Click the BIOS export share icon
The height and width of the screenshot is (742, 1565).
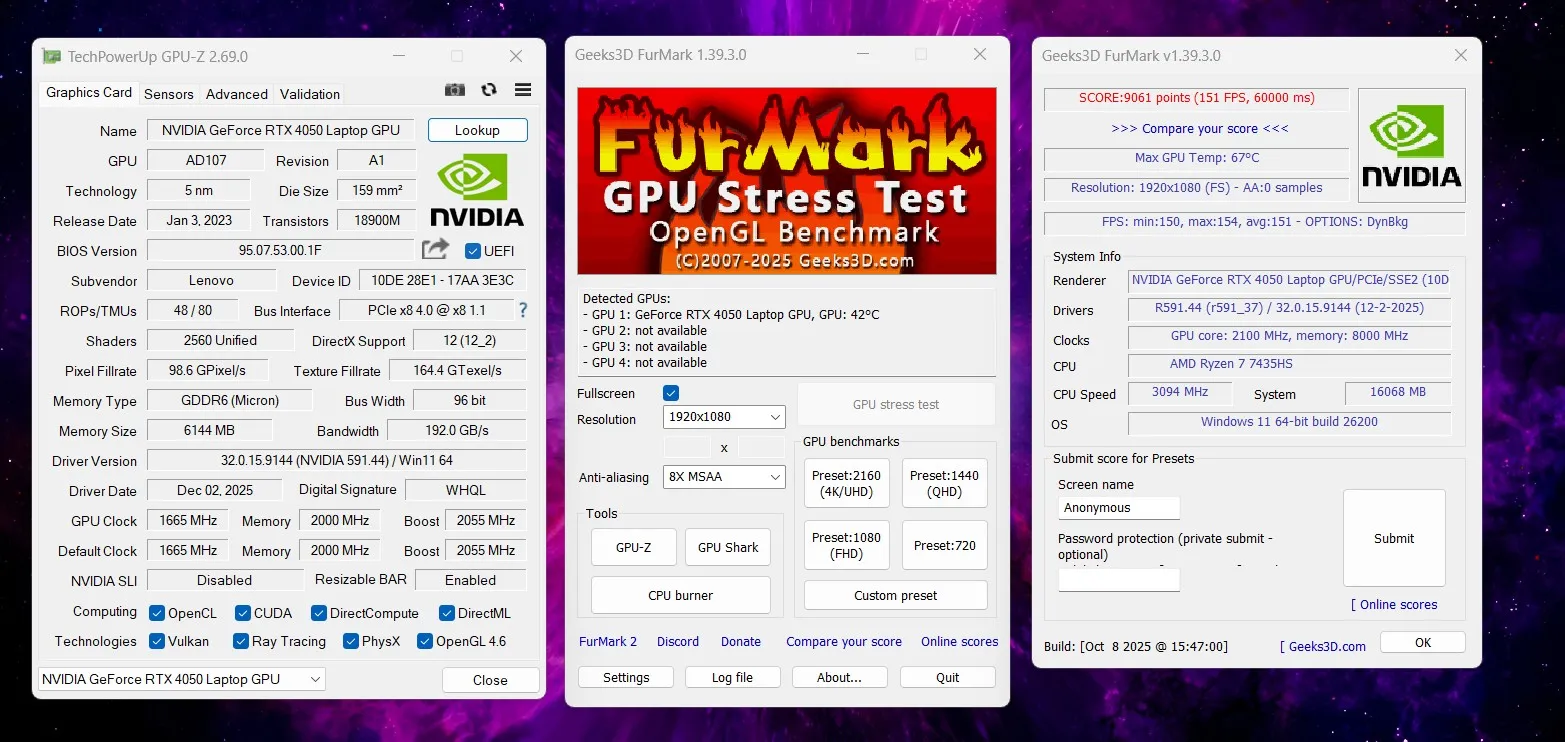tap(436, 250)
